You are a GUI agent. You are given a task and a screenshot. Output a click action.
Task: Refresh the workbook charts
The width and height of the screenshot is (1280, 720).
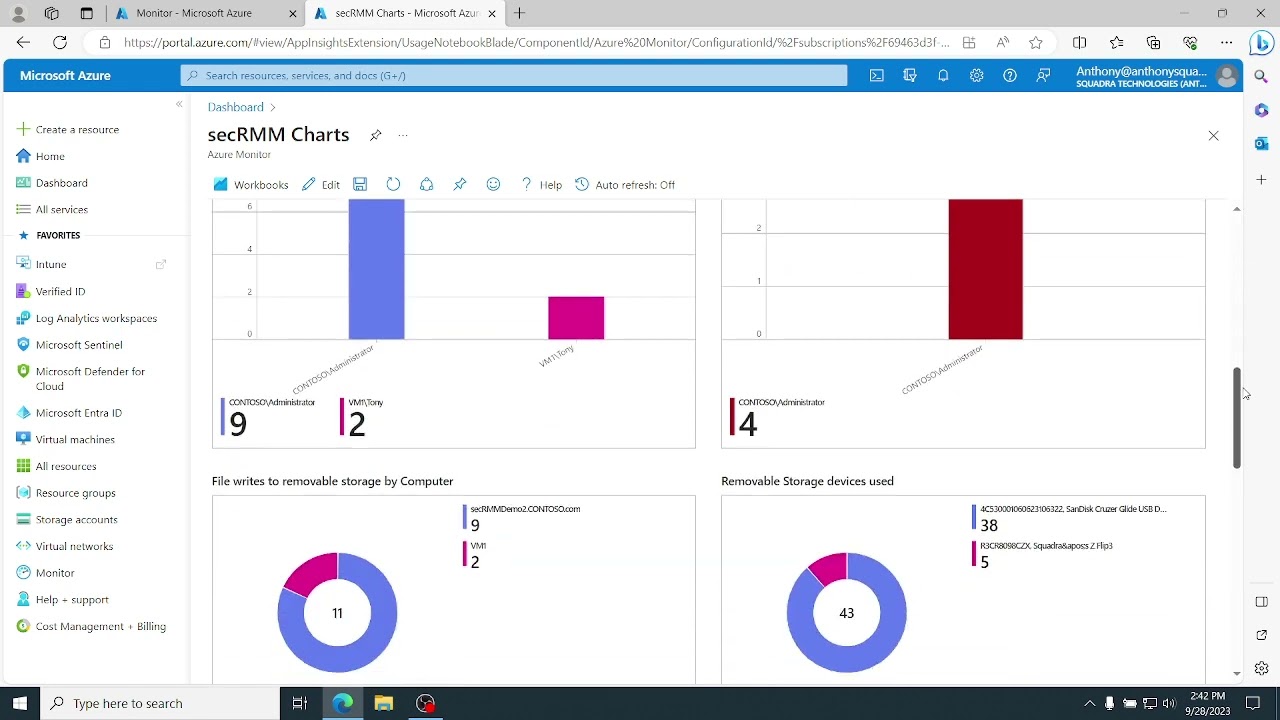(393, 184)
